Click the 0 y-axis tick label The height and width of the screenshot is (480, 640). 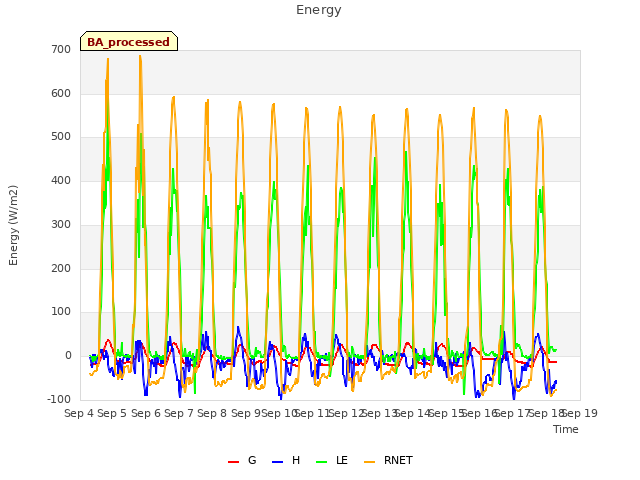[68, 356]
